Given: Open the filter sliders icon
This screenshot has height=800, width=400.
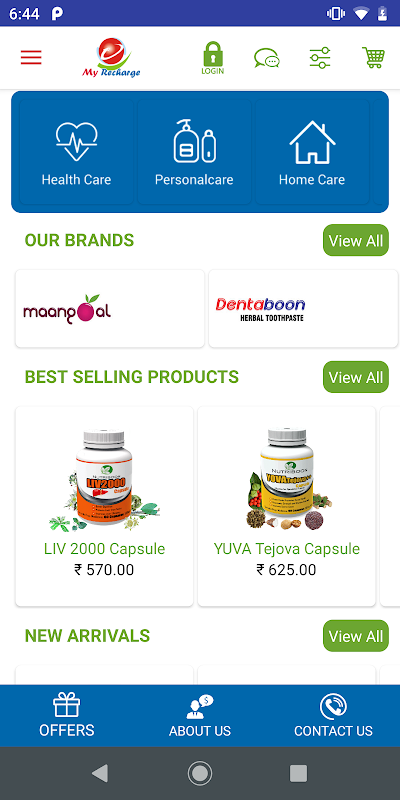Looking at the screenshot, I should click(320, 58).
